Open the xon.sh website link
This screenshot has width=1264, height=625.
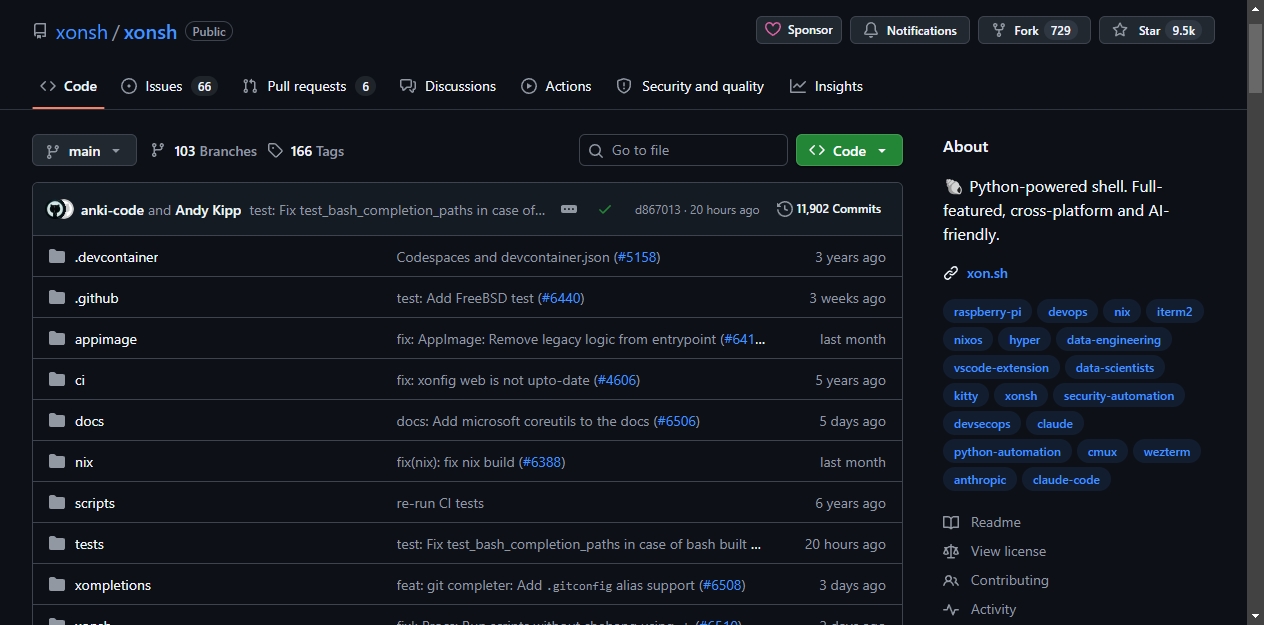pos(987,273)
